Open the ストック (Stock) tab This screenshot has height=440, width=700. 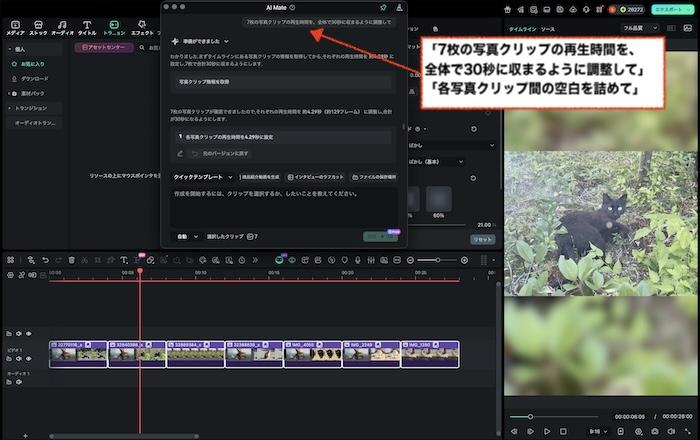[38, 28]
